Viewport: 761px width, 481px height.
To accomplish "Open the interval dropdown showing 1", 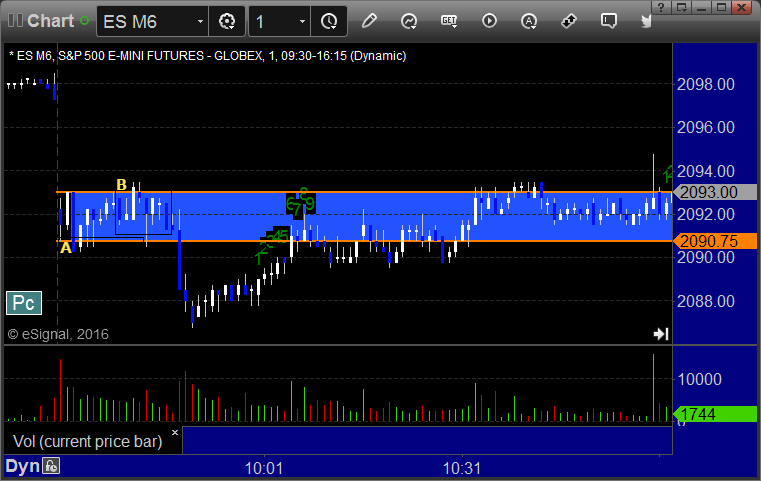I will click(x=302, y=21).
